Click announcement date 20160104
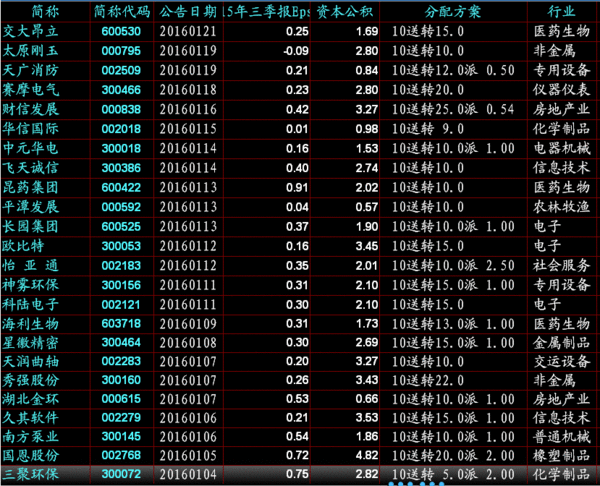The height and width of the screenshot is (486, 600). click(x=188, y=475)
